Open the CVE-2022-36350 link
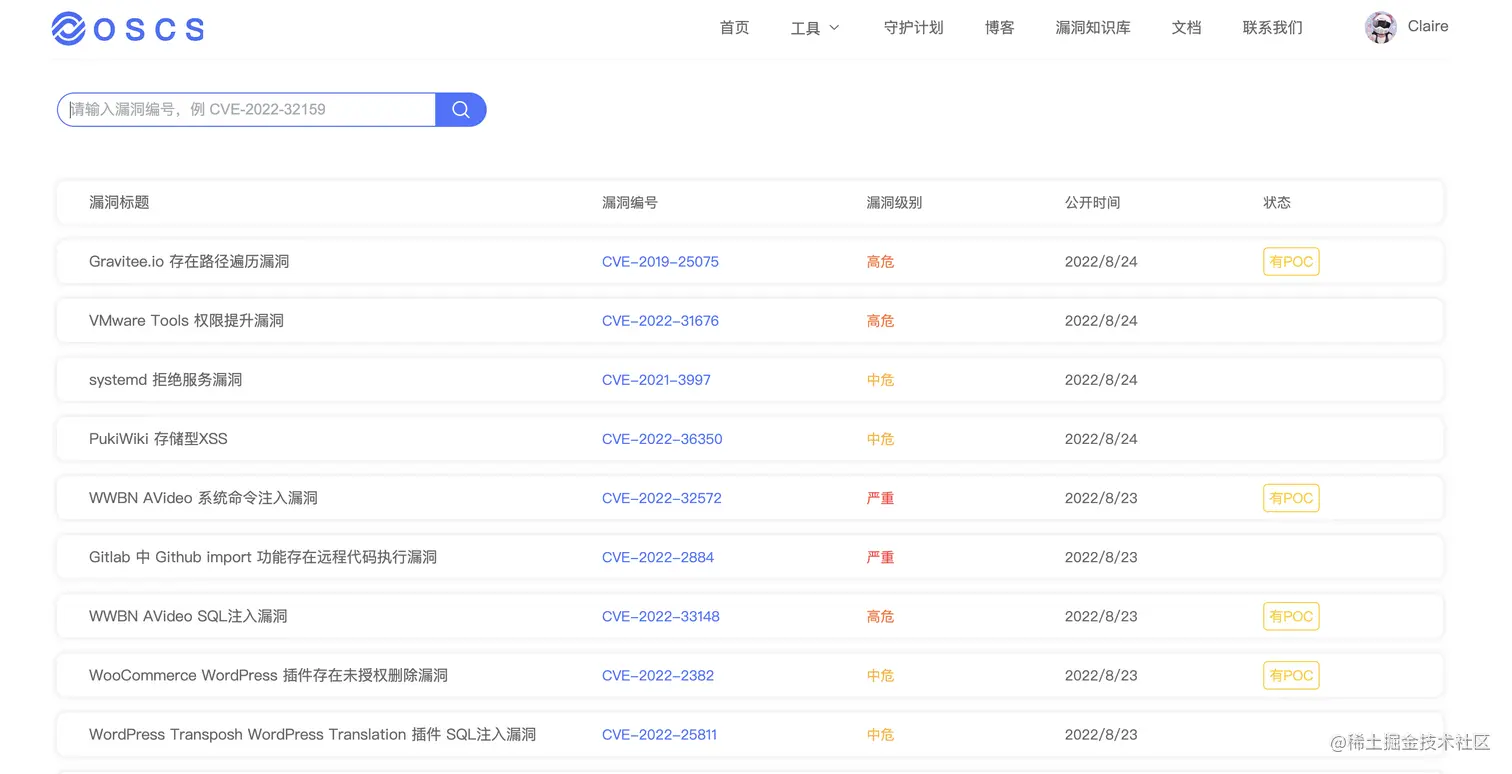 pyautogui.click(x=662, y=439)
